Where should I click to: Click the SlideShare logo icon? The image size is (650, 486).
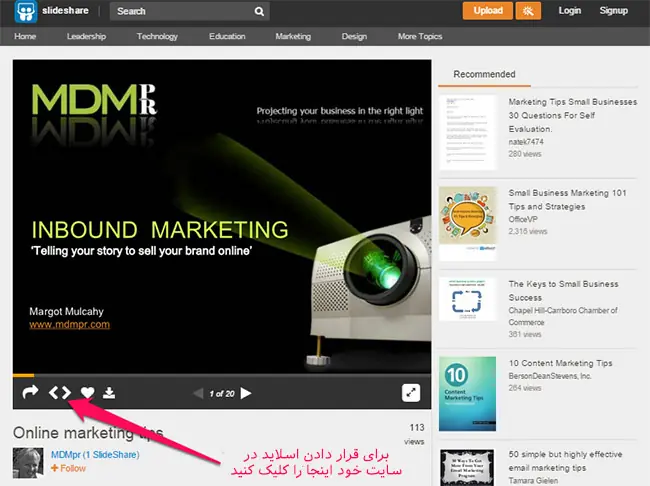click(26, 11)
